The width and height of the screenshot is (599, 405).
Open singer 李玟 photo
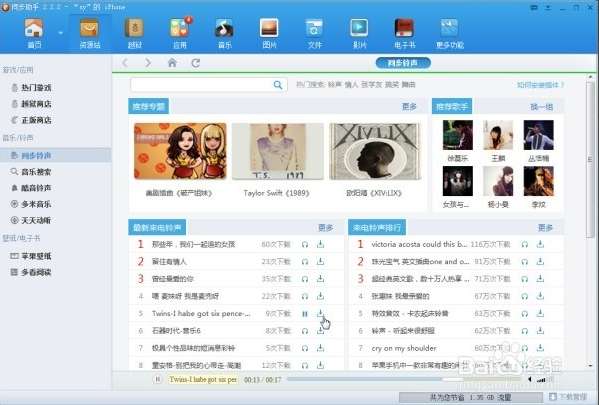tap(539, 181)
